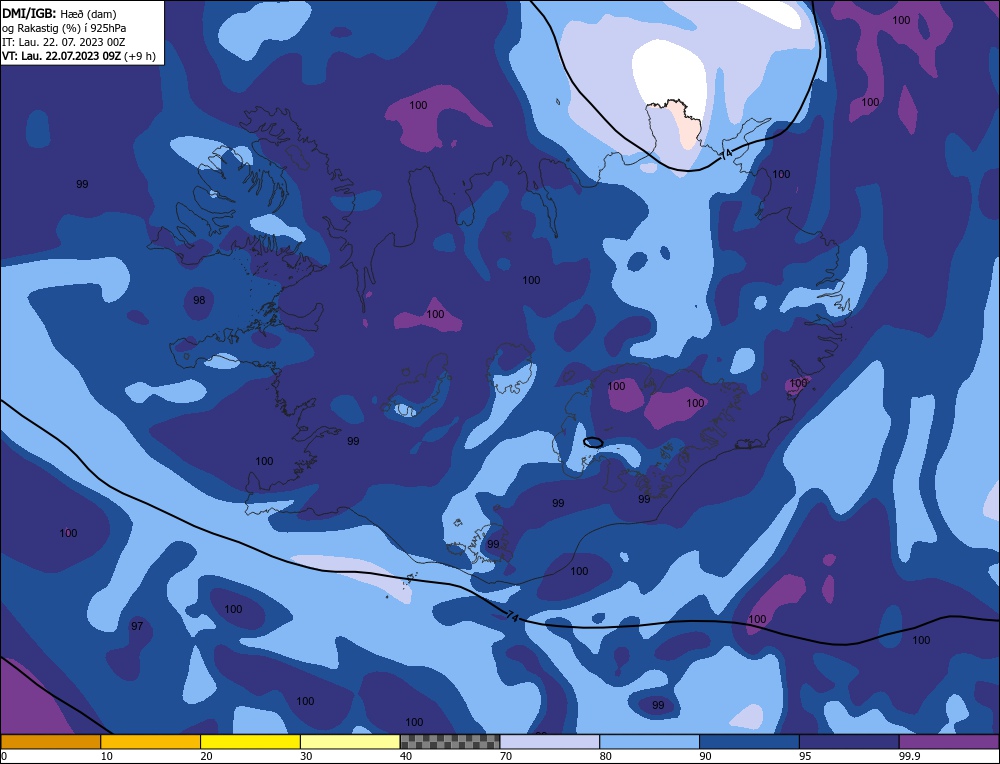Pick the light blue 80–90 legend swatch
The height and width of the screenshot is (764, 1000).
click(649, 742)
